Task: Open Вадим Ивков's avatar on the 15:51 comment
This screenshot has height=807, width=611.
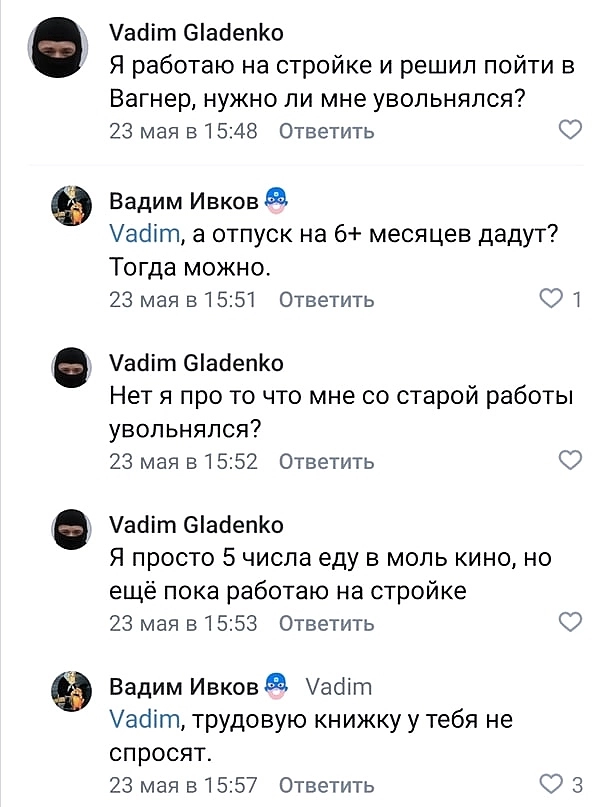Action: coord(72,206)
